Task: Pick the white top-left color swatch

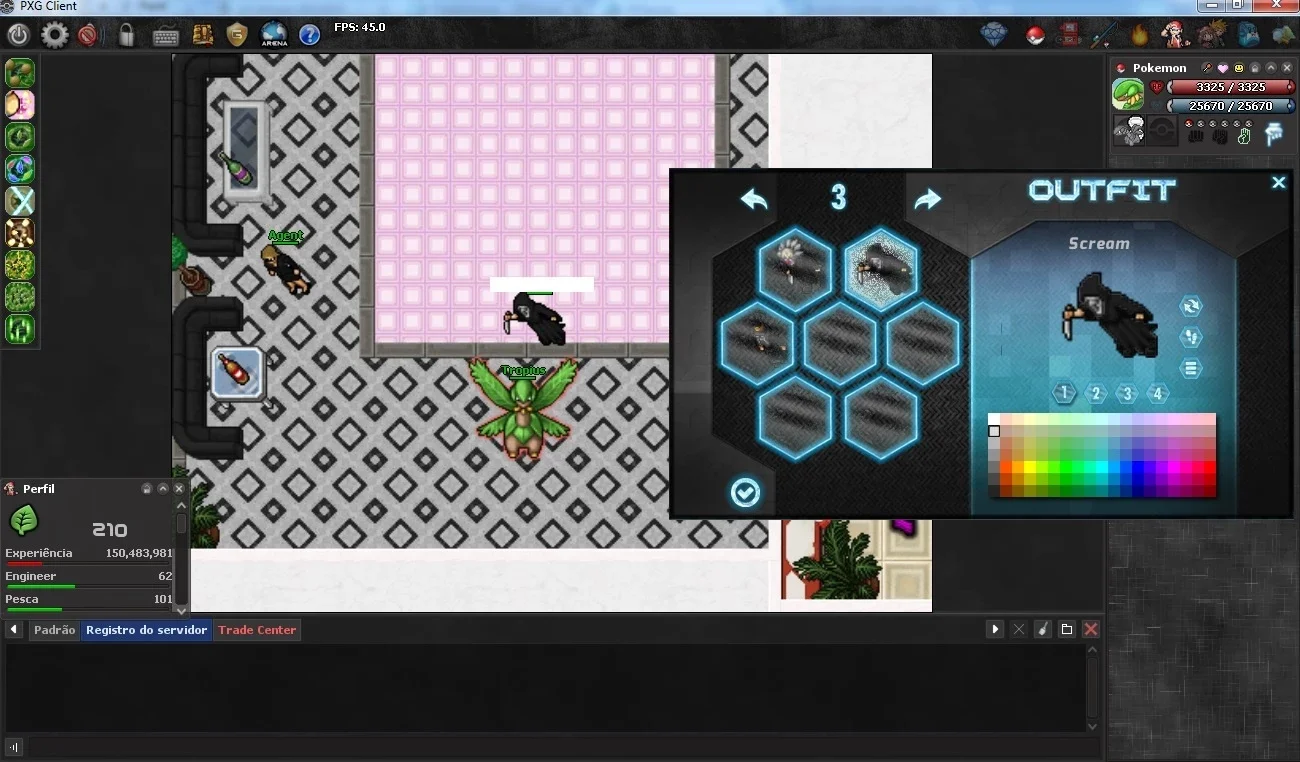Action: click(x=994, y=419)
